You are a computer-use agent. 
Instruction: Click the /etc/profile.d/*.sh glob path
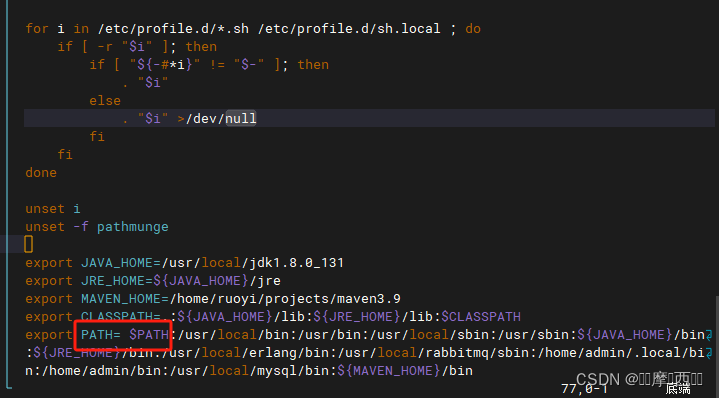click(173, 29)
